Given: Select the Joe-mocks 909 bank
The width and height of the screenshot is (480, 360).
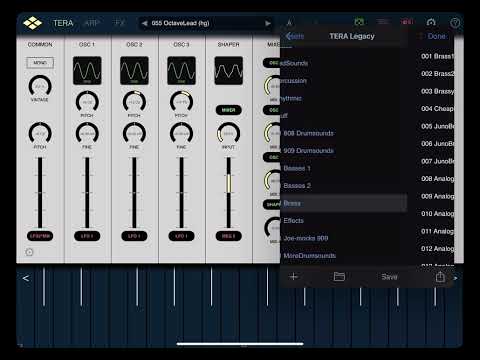Looking at the screenshot, I should point(343,238).
